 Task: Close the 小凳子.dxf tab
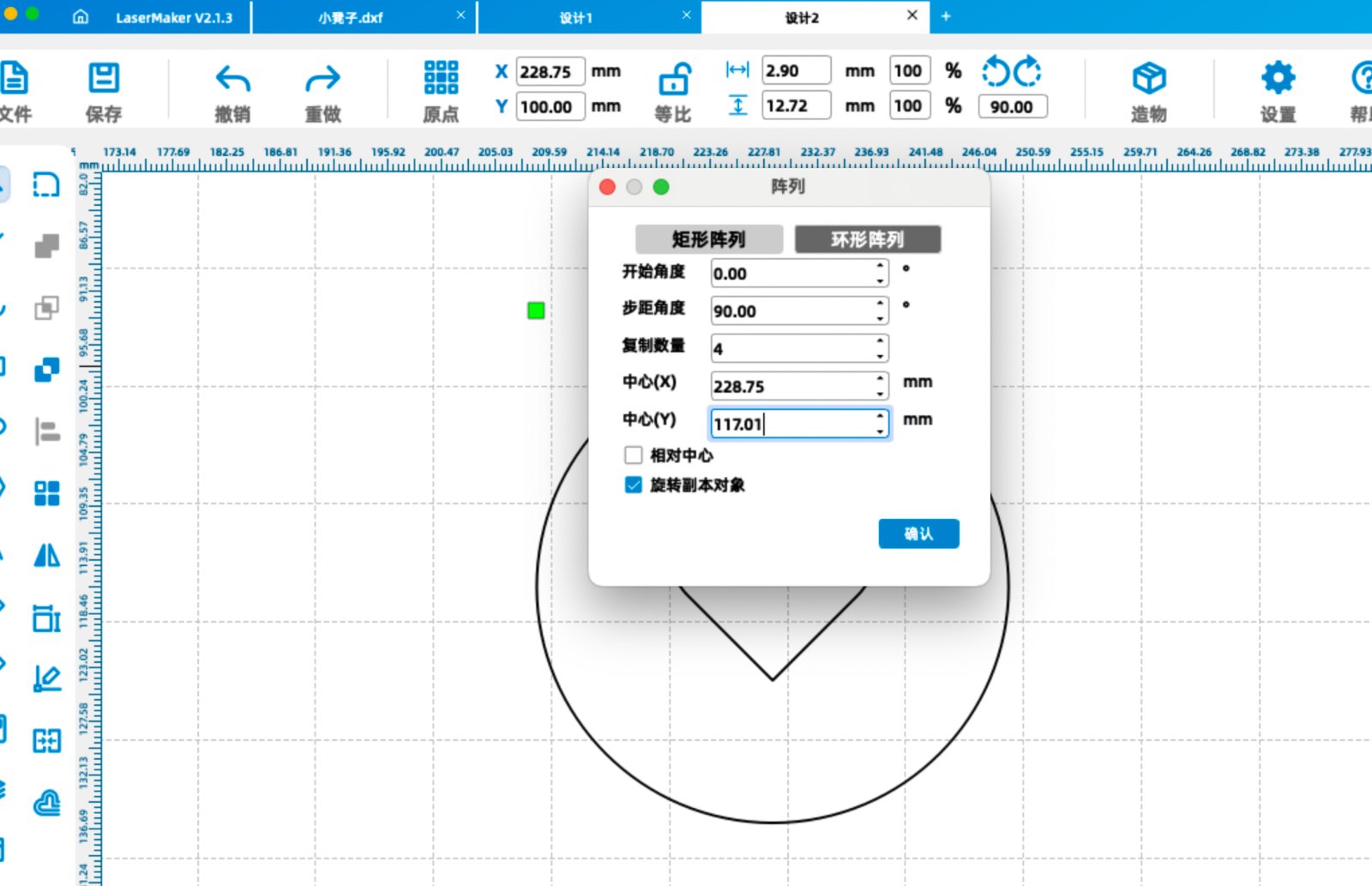[460, 15]
